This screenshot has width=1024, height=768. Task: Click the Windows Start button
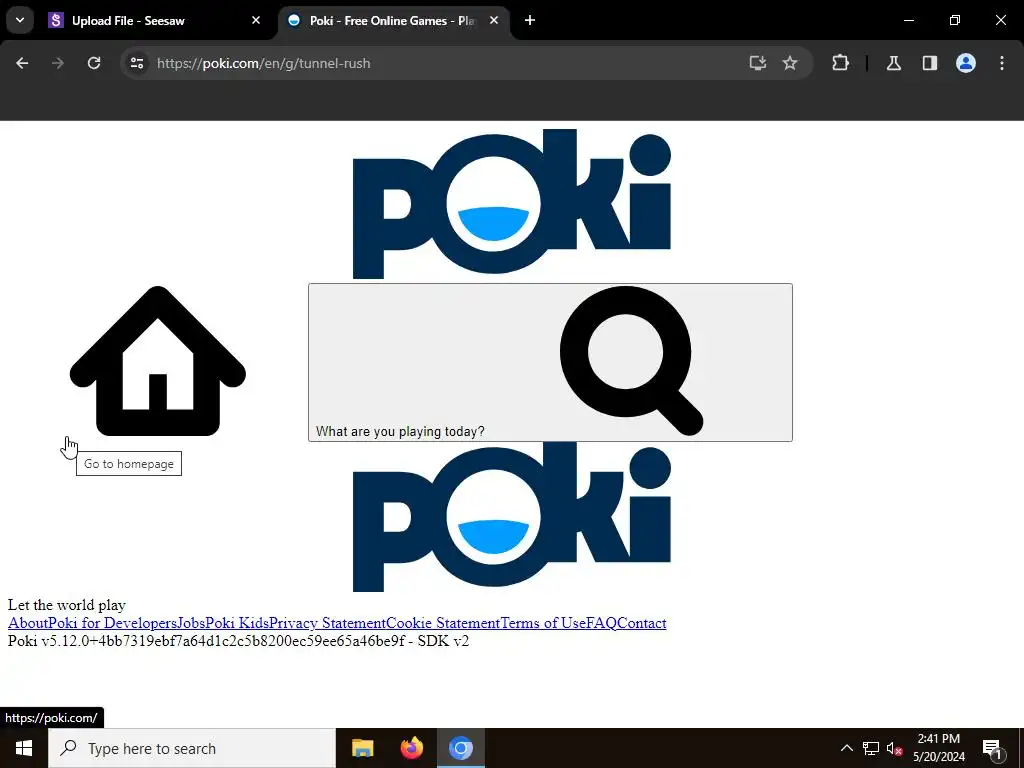24,748
